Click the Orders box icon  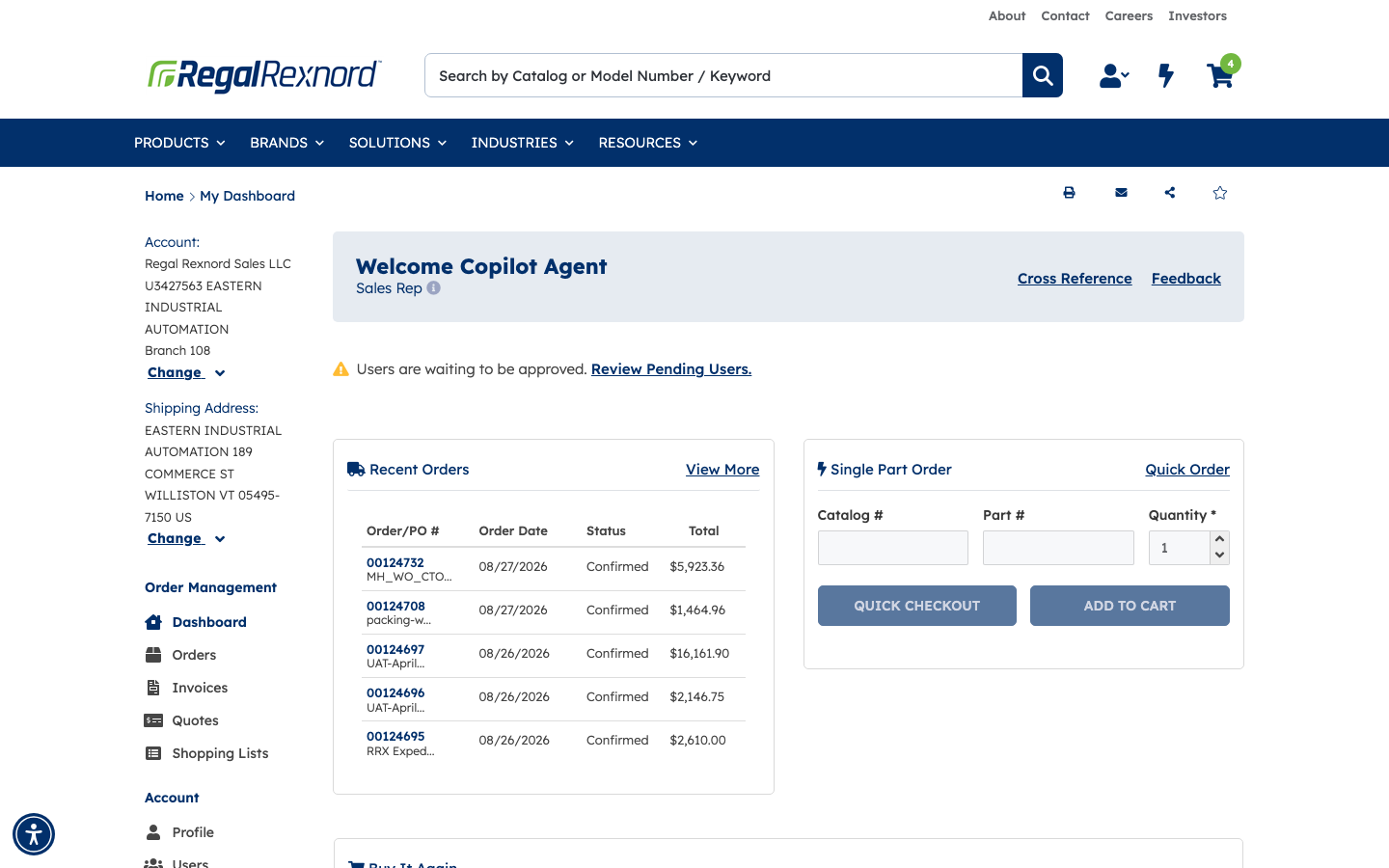point(153,655)
